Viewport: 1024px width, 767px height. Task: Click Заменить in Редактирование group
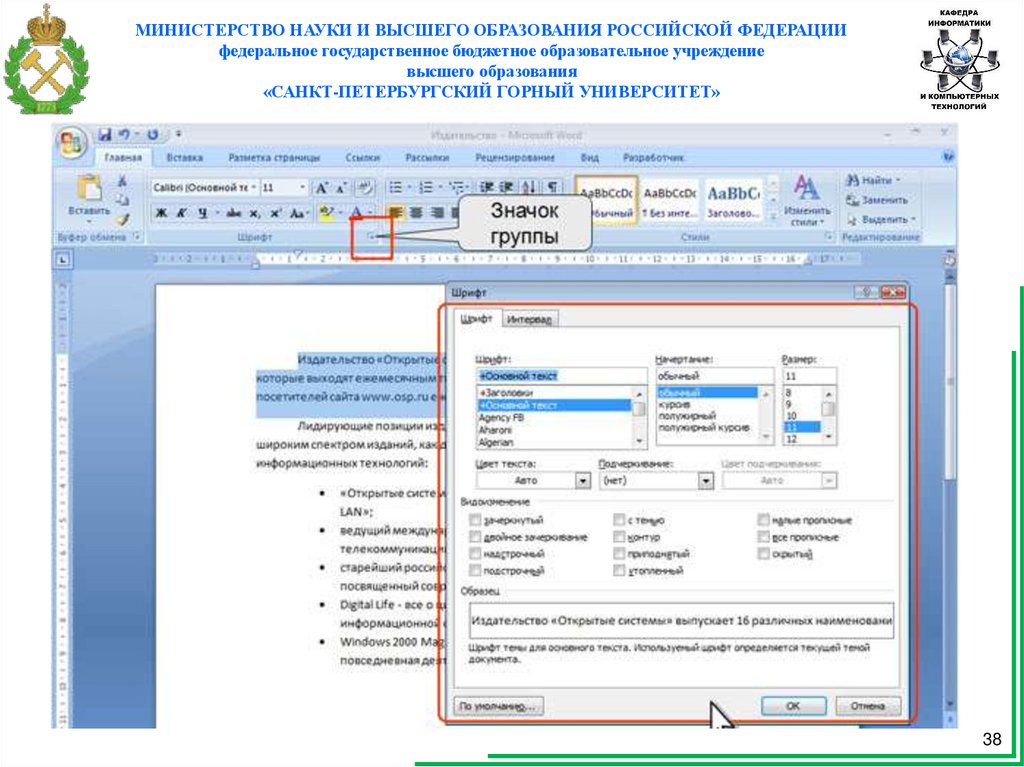877,201
